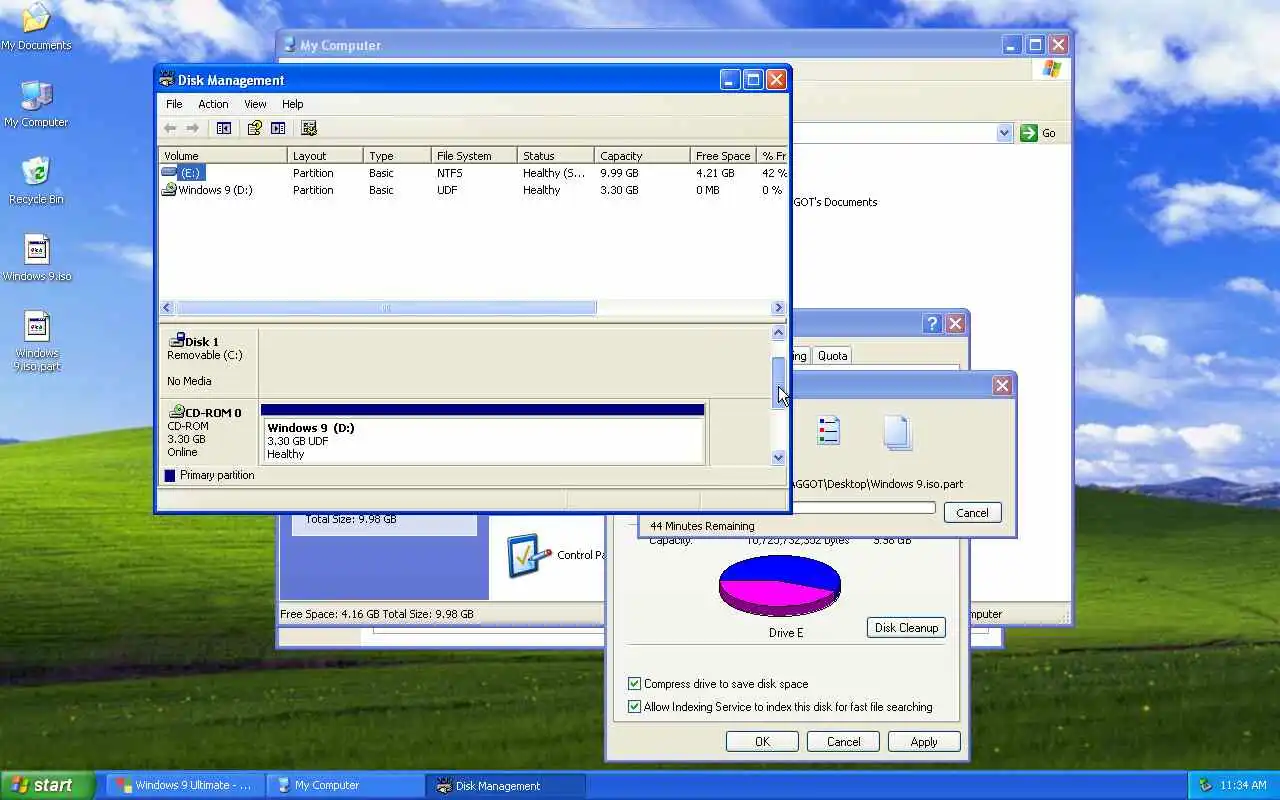1280x800 pixels.
Task: Click Apply in drive properties dialog
Action: point(924,742)
